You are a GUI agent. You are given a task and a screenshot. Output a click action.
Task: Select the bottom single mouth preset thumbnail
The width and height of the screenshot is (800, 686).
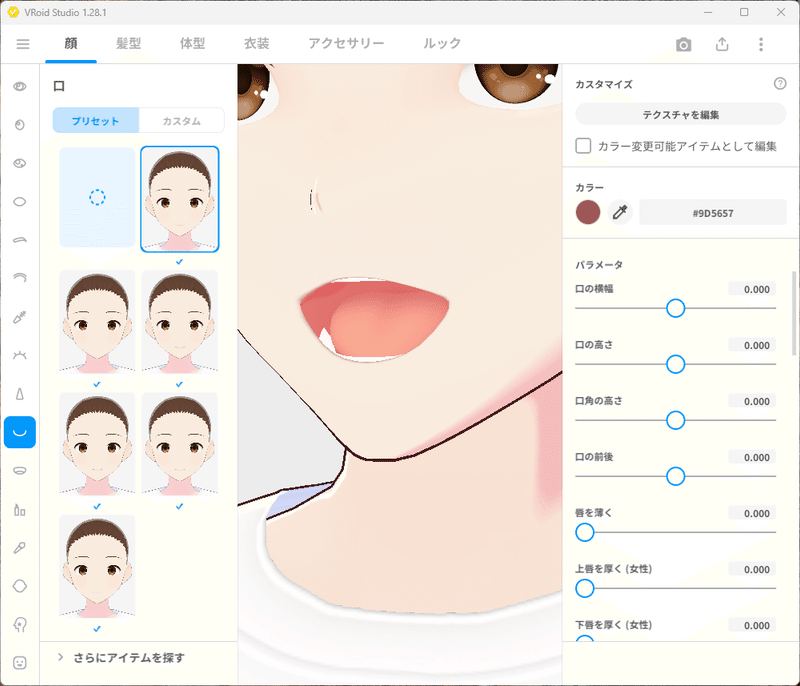[97, 566]
